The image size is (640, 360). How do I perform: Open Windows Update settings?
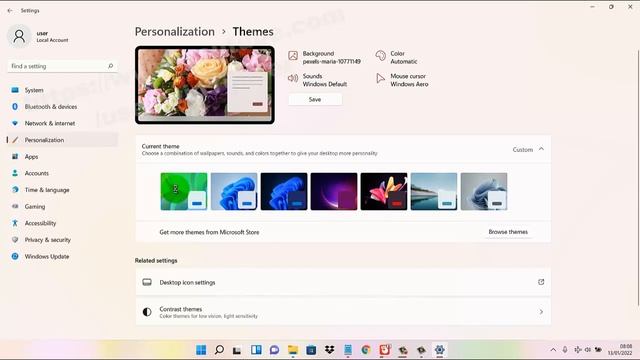tap(62, 257)
